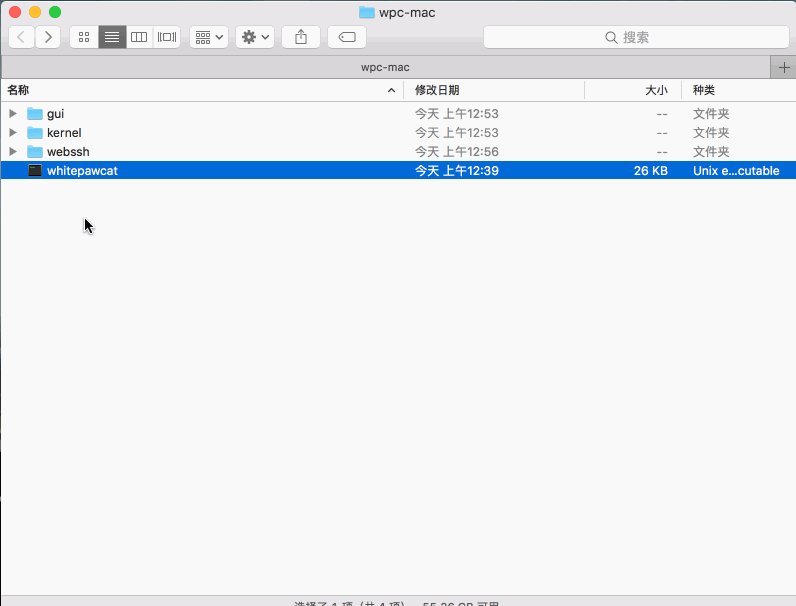Click the Unix e...cutable kind text
Screen dimensions: 796x606
pyautogui.click(x=736, y=171)
